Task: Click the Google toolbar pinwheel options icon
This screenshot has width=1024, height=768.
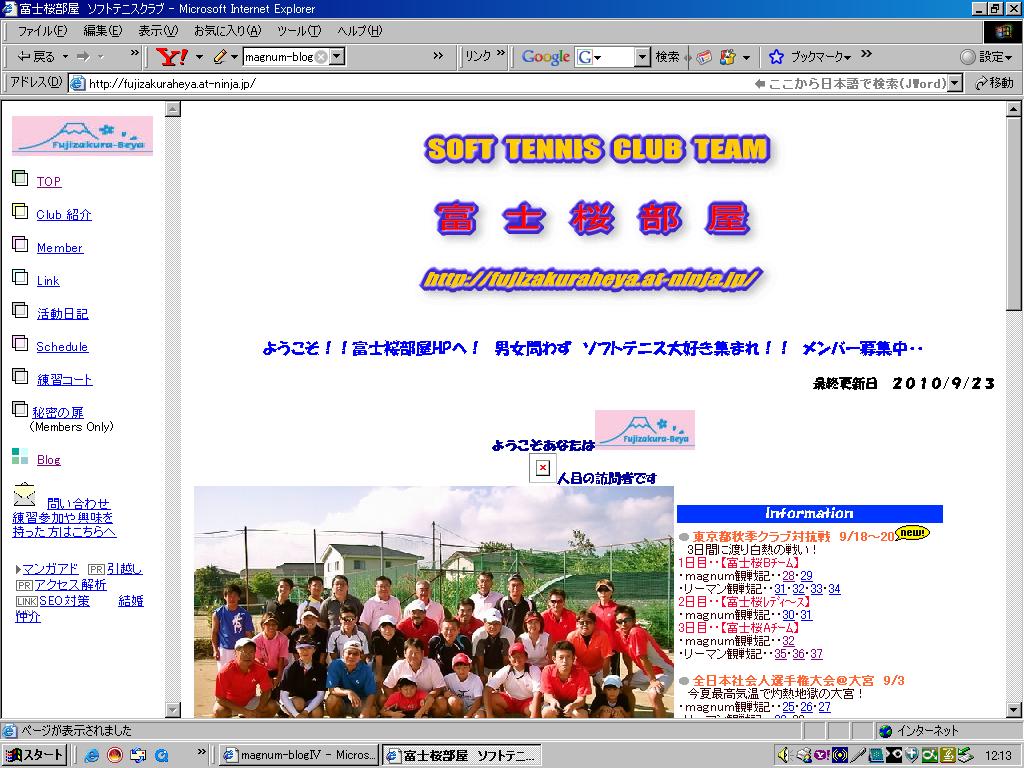Action: [x=728, y=57]
